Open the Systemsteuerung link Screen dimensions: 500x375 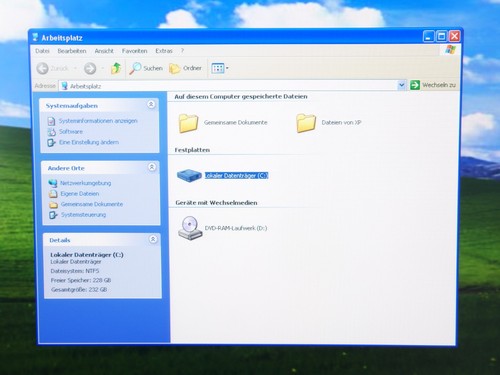[x=83, y=215]
